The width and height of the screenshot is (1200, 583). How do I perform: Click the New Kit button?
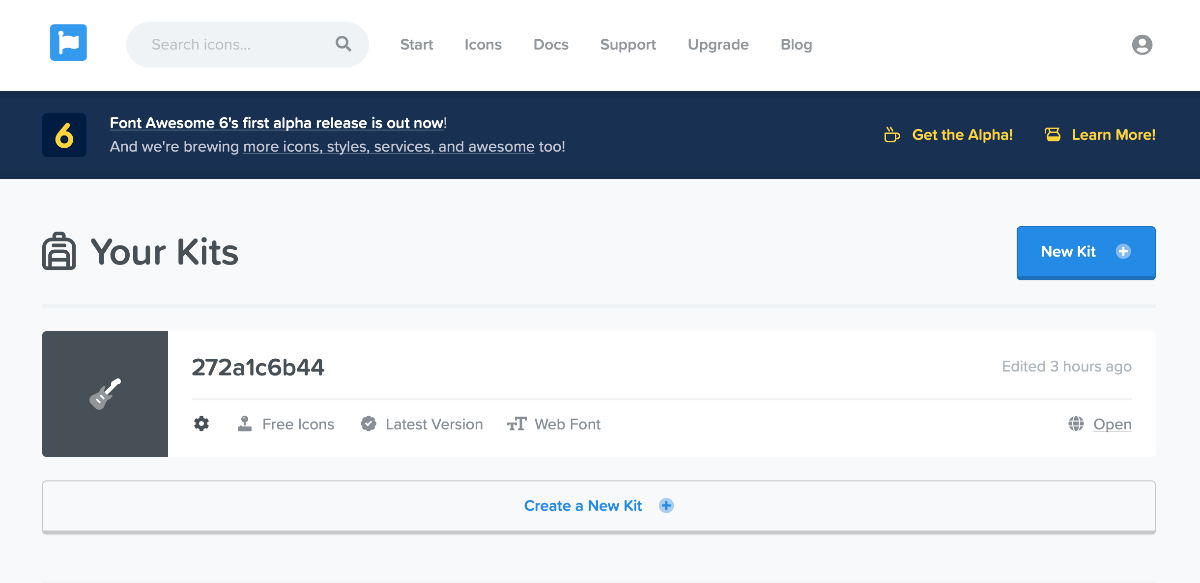[x=1086, y=252]
